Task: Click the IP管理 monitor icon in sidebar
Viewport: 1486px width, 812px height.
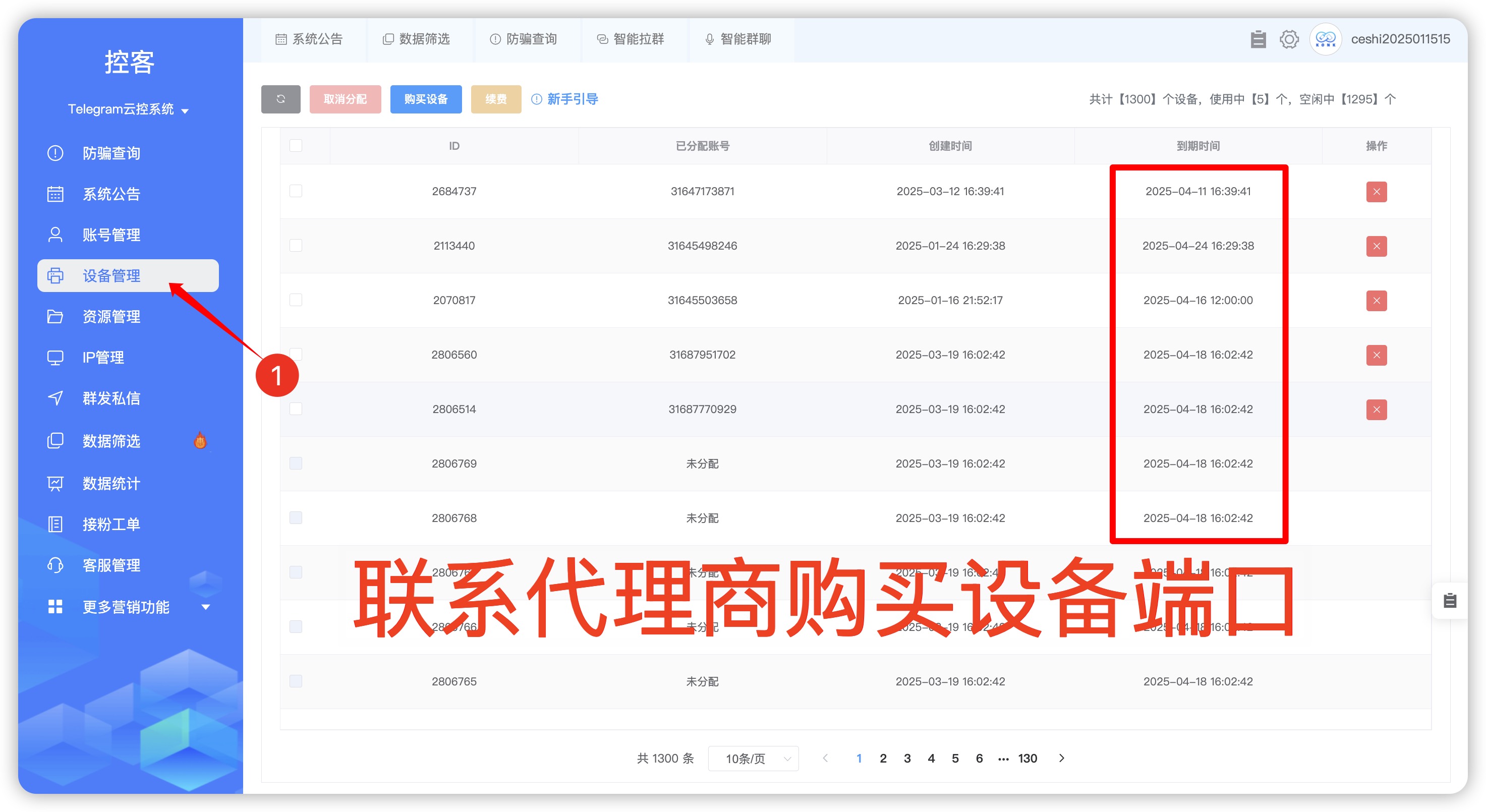Action: pyautogui.click(x=55, y=358)
